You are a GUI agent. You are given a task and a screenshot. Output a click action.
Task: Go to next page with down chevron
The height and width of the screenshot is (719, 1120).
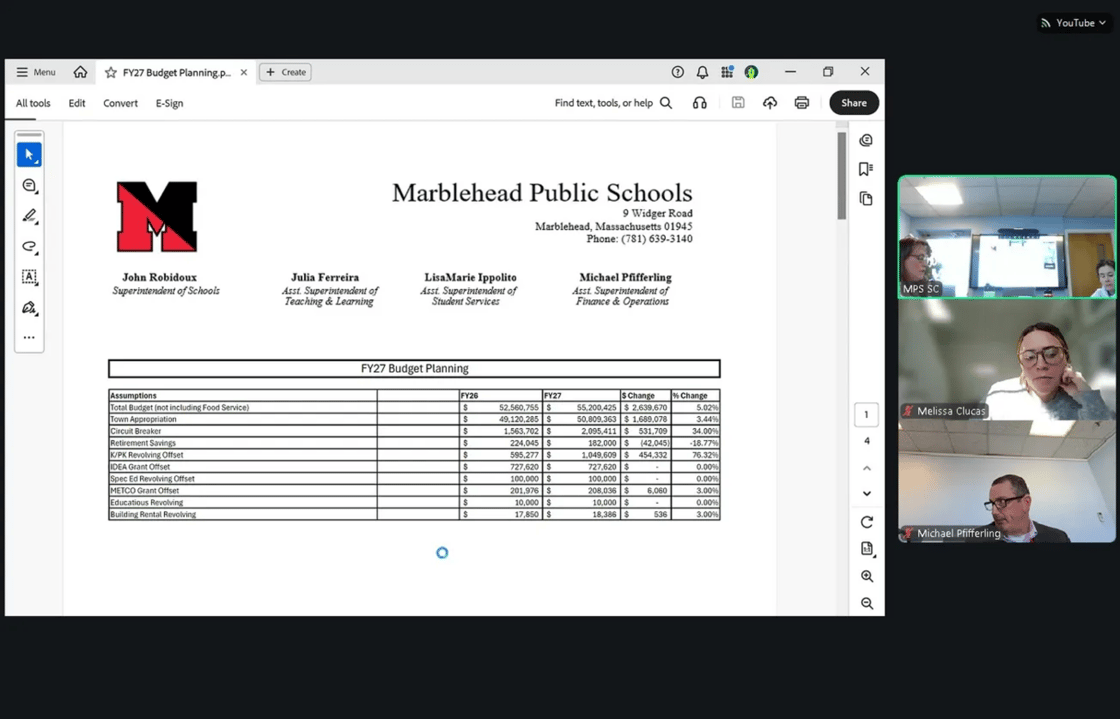[867, 493]
